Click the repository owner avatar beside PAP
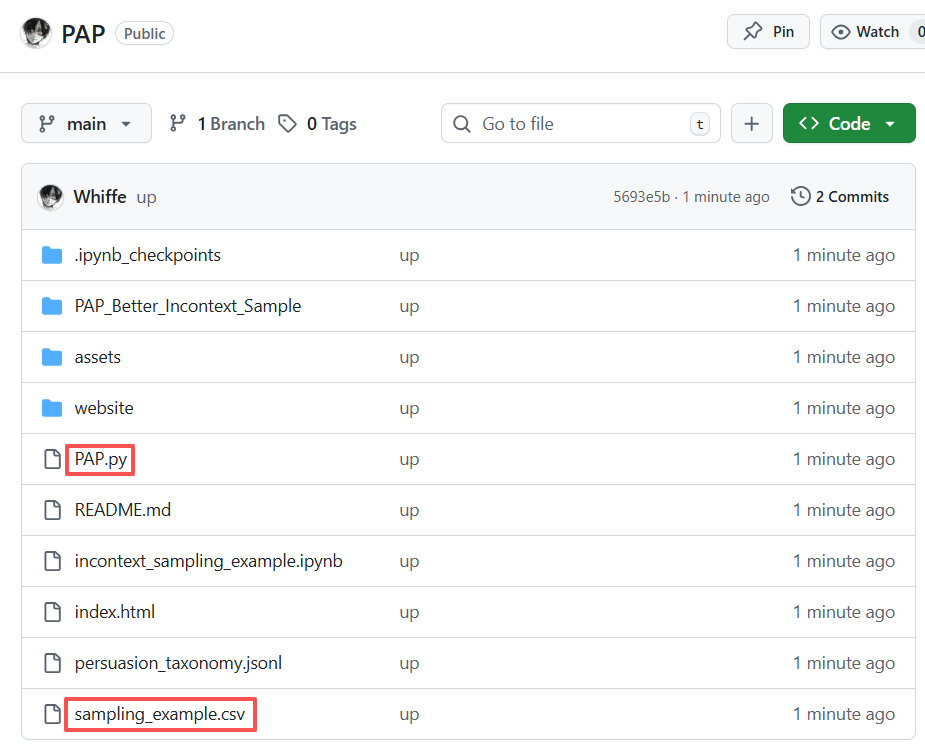 coord(35,33)
